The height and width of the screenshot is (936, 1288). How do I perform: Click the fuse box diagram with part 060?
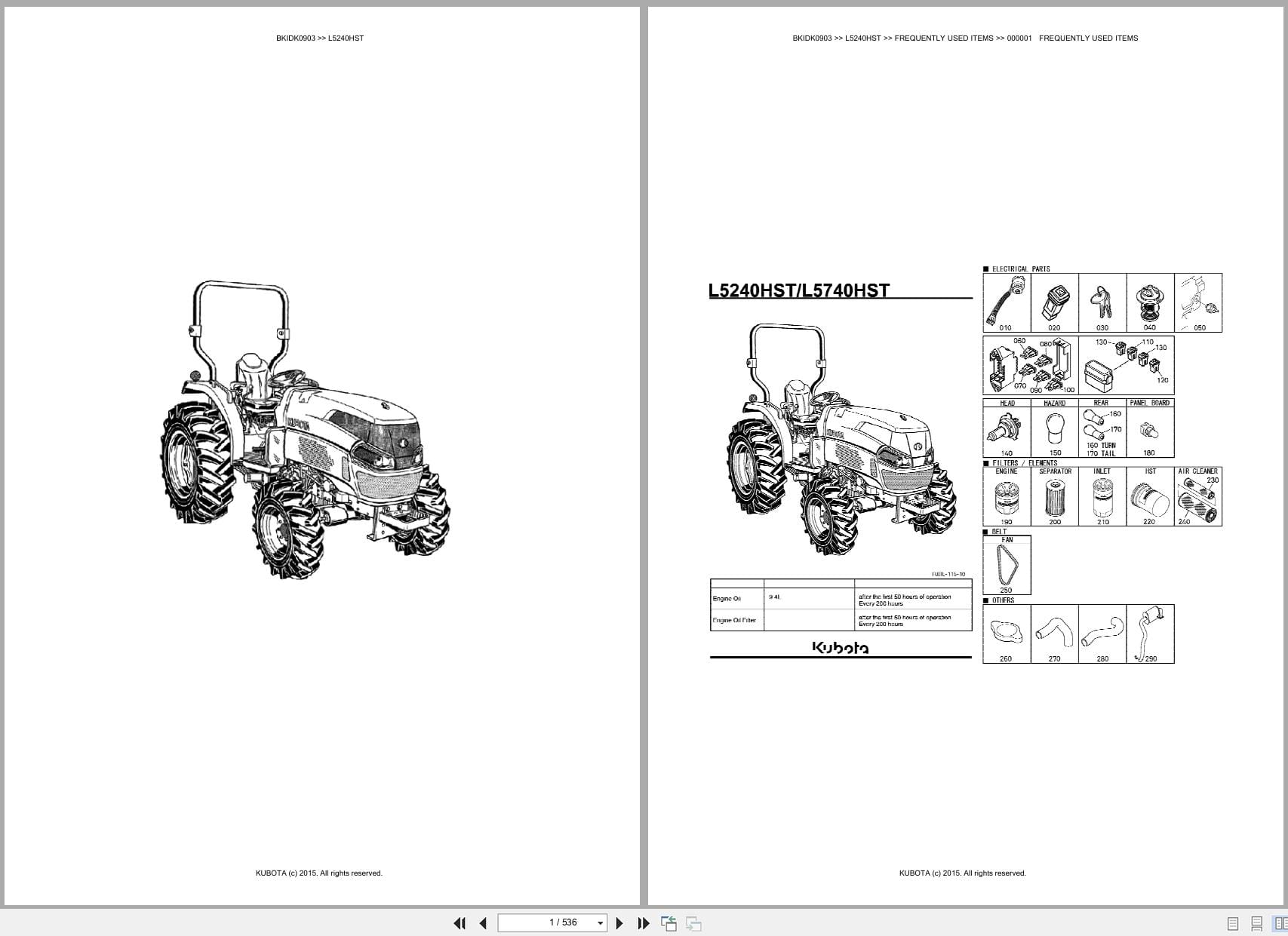[x=1030, y=365]
